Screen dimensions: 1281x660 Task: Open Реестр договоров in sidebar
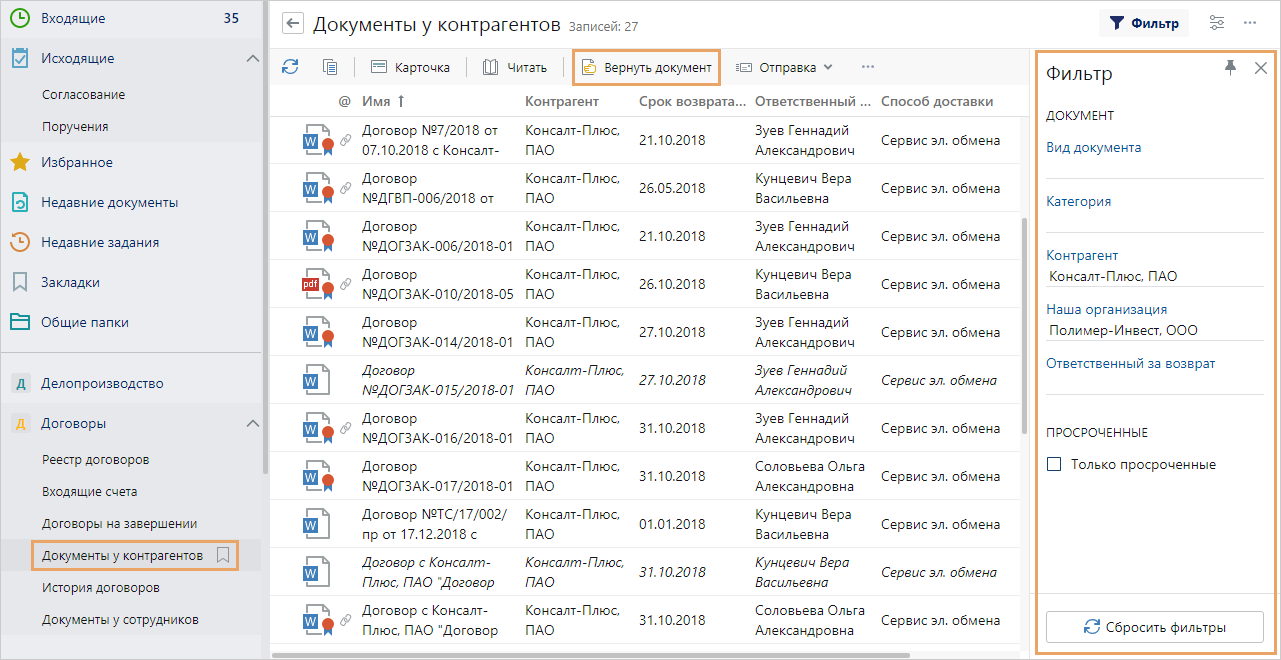click(96, 459)
